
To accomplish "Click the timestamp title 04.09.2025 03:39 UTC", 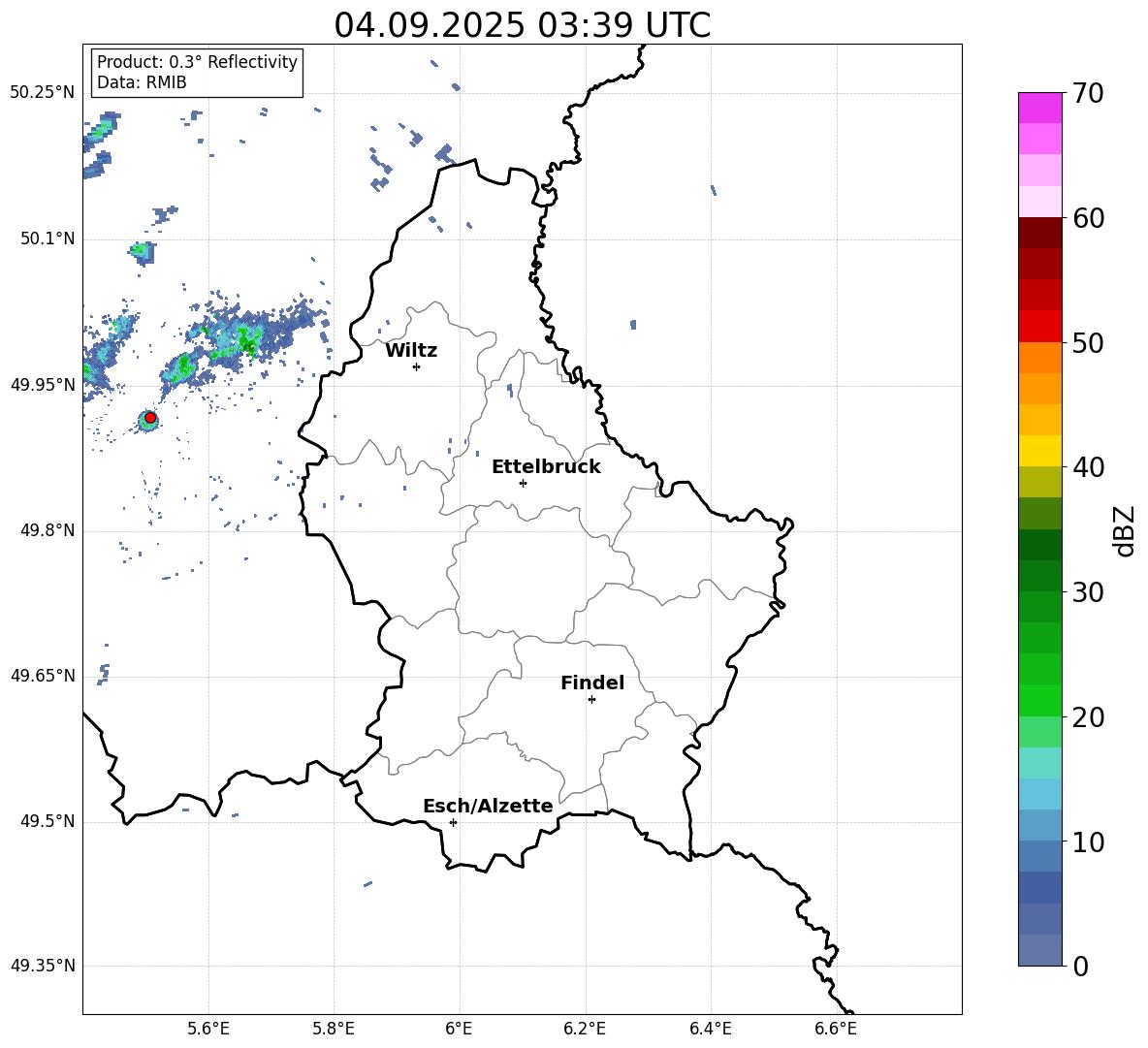I will [523, 25].
